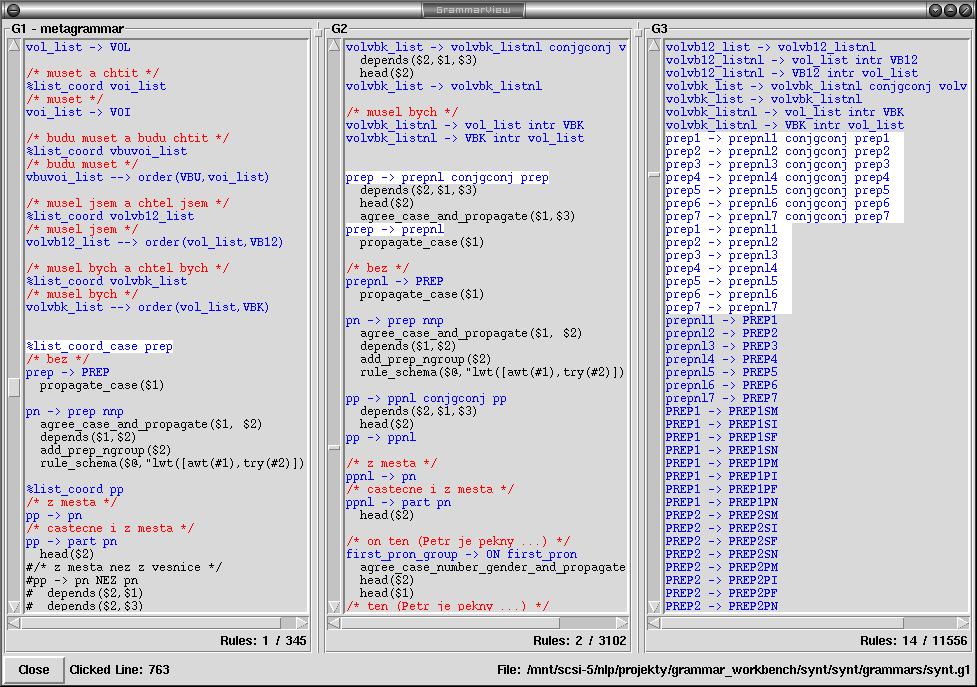Viewport: 977px width, 687px height.
Task: Click 'Rules: 1 / 345' counter under G1
Action: click(x=263, y=640)
